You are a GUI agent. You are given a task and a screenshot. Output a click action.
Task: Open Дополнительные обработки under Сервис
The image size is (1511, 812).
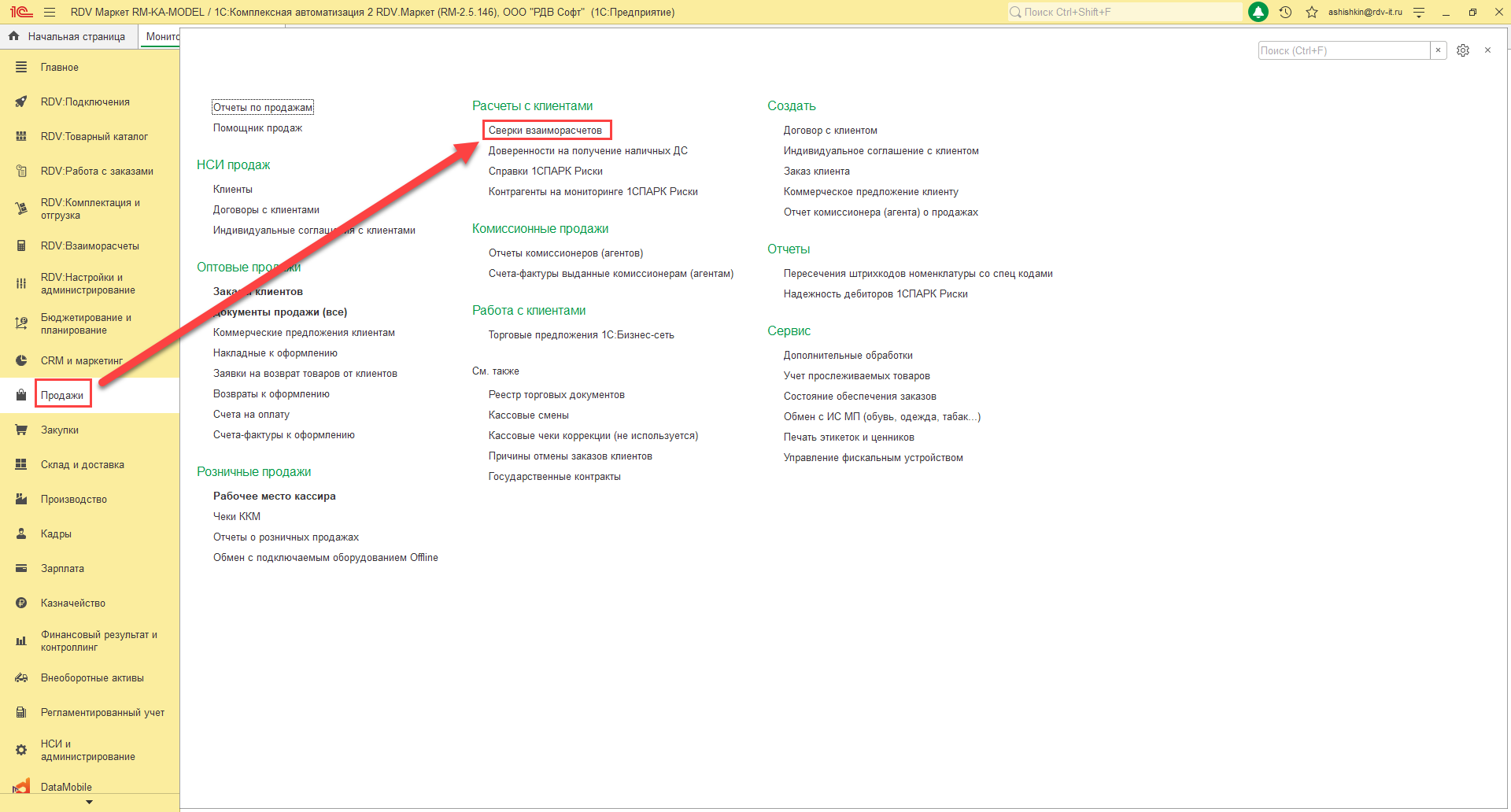point(848,356)
